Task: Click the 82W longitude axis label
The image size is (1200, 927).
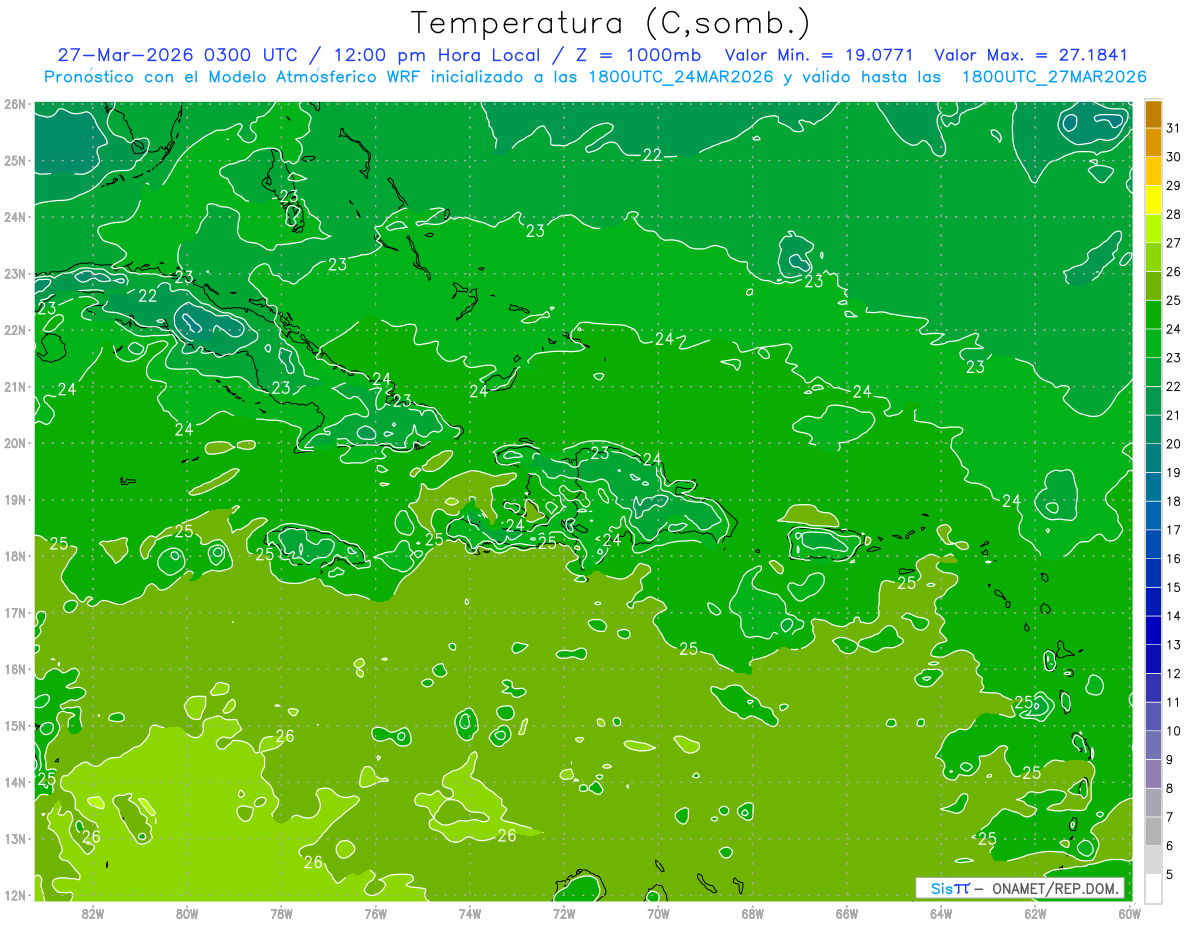Action: (x=93, y=912)
